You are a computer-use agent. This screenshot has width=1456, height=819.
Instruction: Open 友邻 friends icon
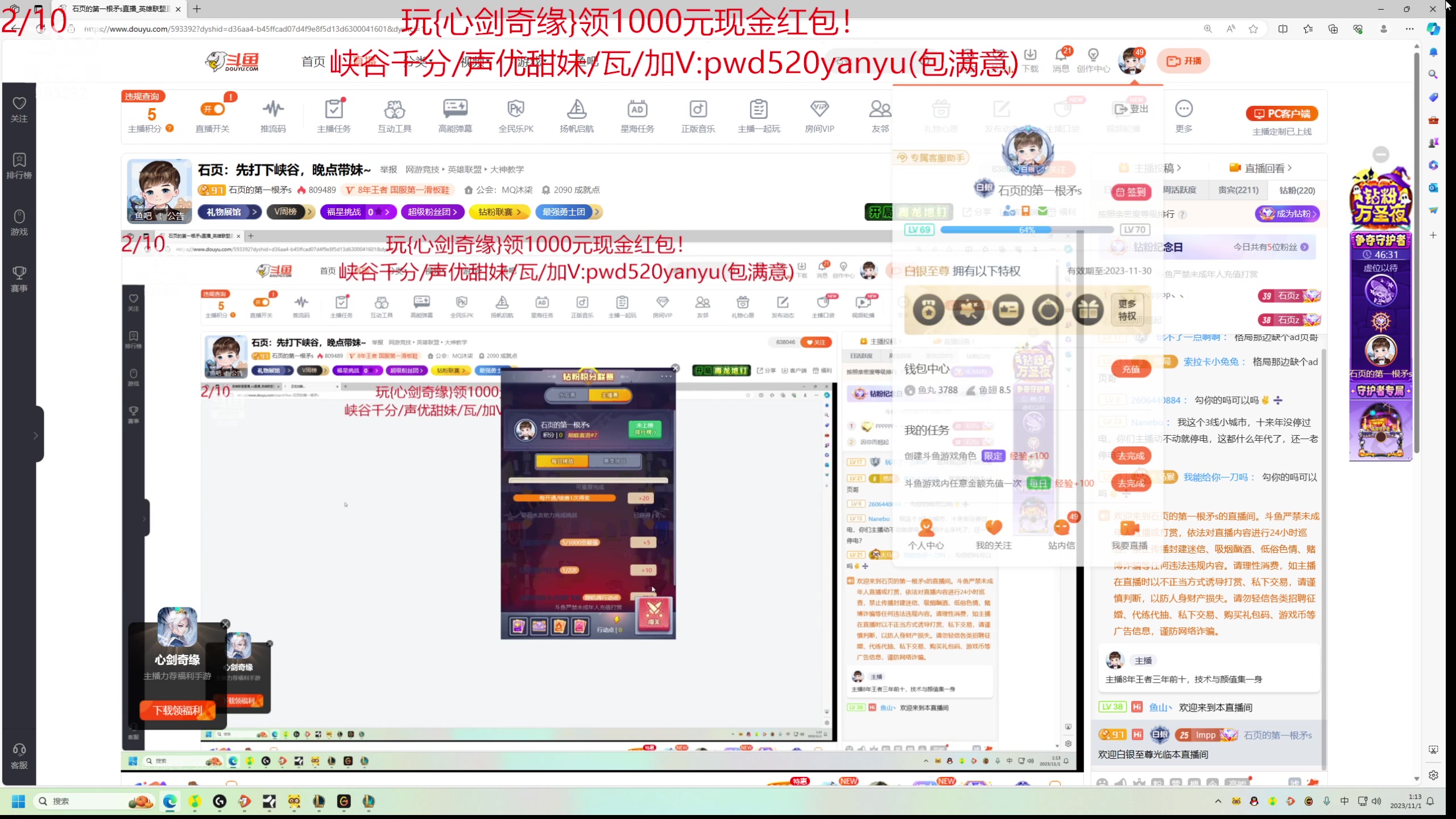[880, 116]
